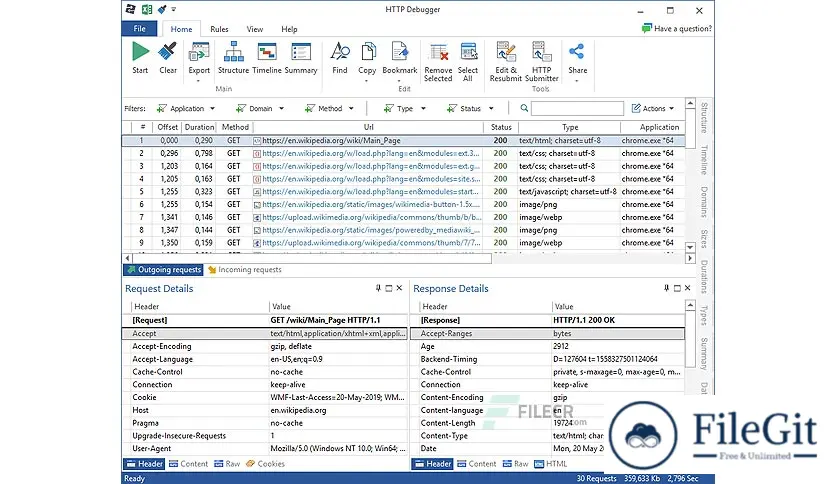The height and width of the screenshot is (484, 836).
Task: Switch to the View ribbon tab
Action: tap(254, 29)
